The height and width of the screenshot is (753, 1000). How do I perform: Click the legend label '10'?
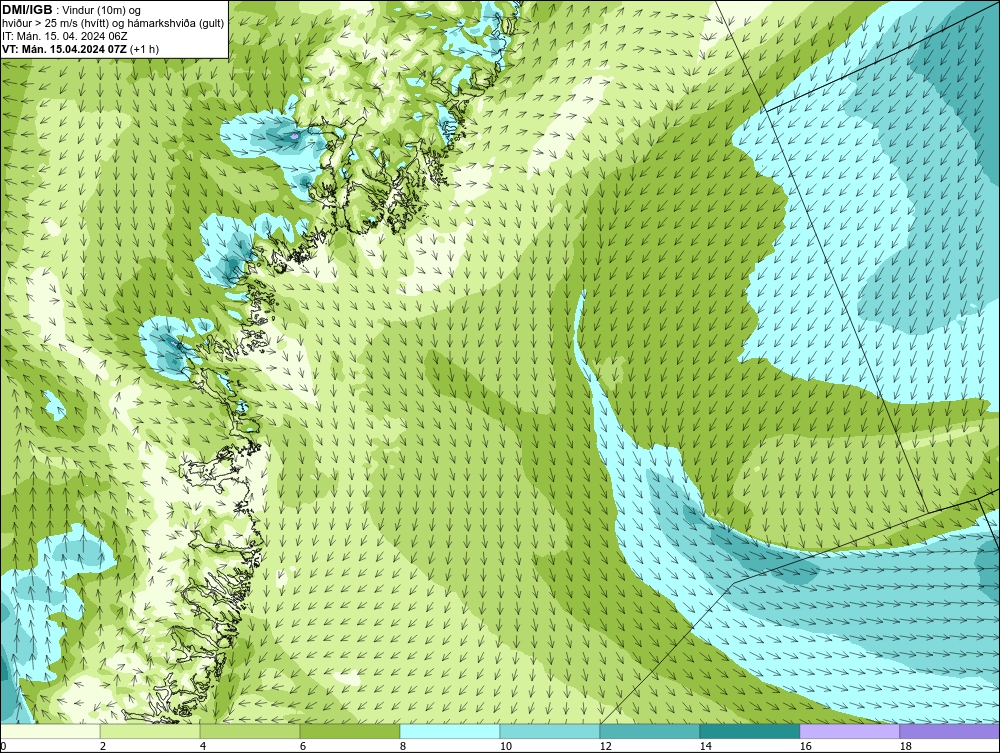point(506,746)
